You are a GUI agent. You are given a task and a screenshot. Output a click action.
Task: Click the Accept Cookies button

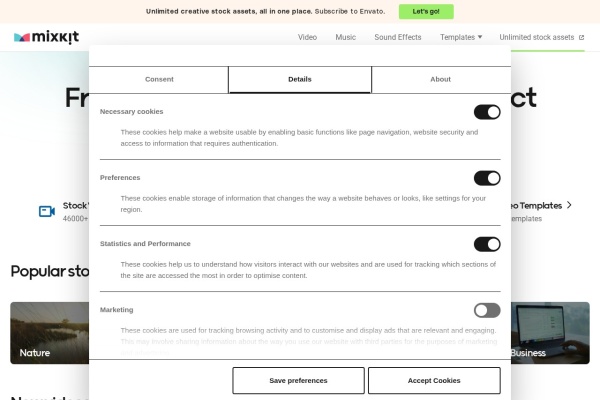tap(434, 380)
